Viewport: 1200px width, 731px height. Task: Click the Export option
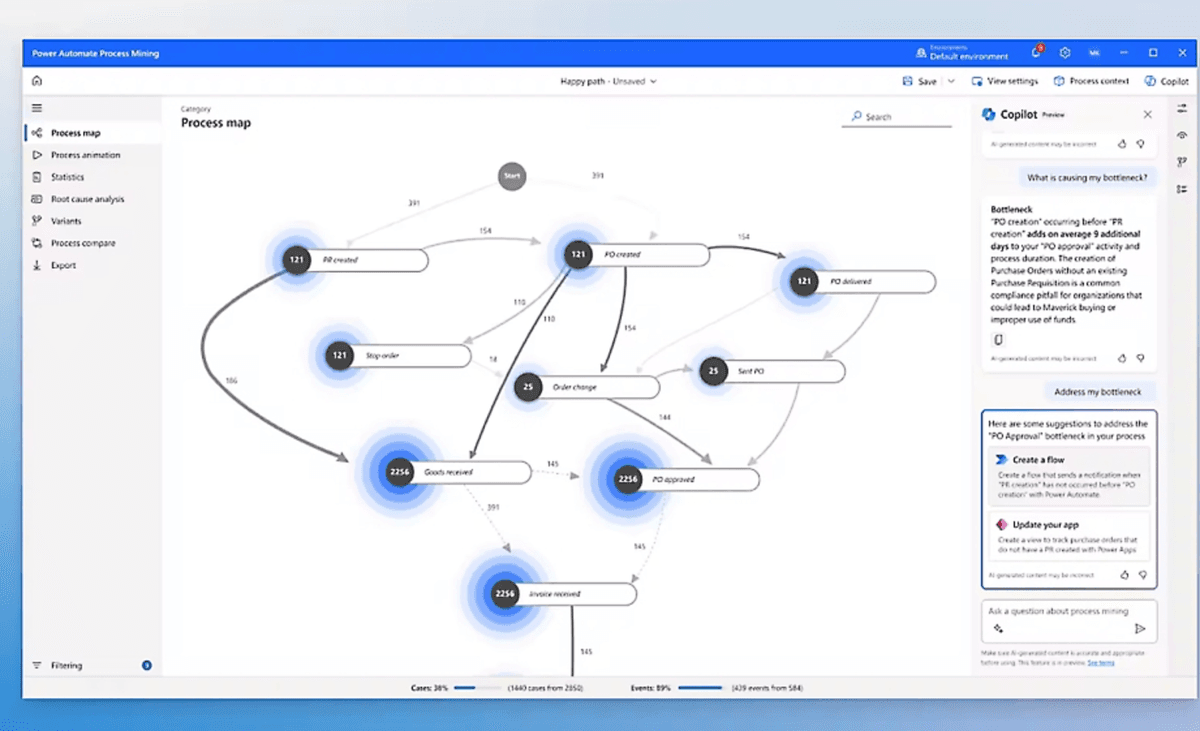[62, 264]
